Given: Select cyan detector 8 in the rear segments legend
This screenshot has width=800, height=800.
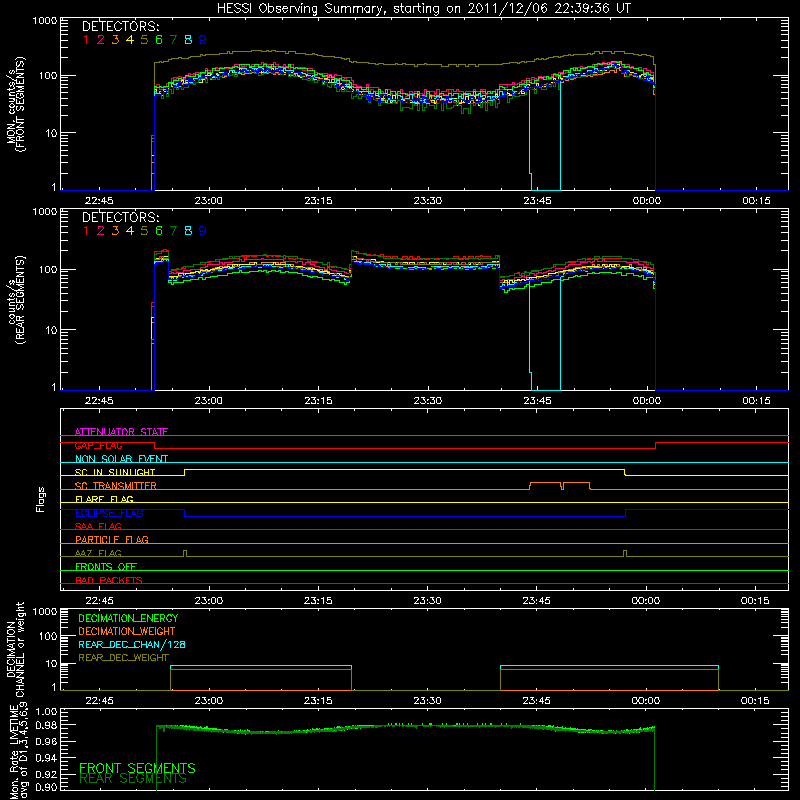Looking at the screenshot, I should click(x=188, y=231).
